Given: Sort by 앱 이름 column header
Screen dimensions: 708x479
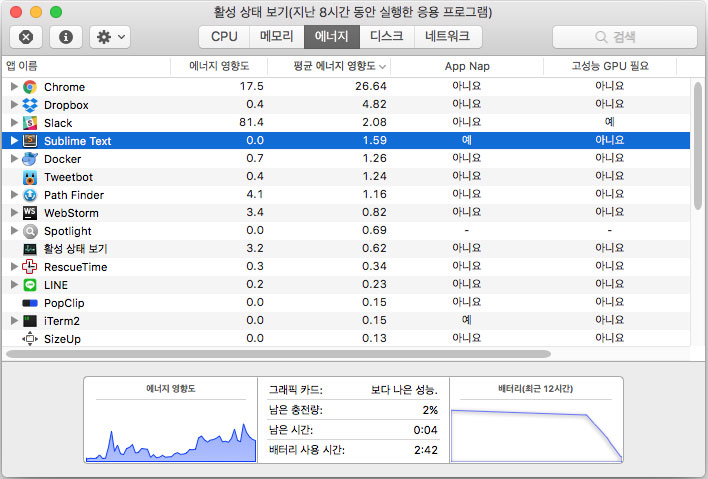Looking at the screenshot, I should coord(86,66).
